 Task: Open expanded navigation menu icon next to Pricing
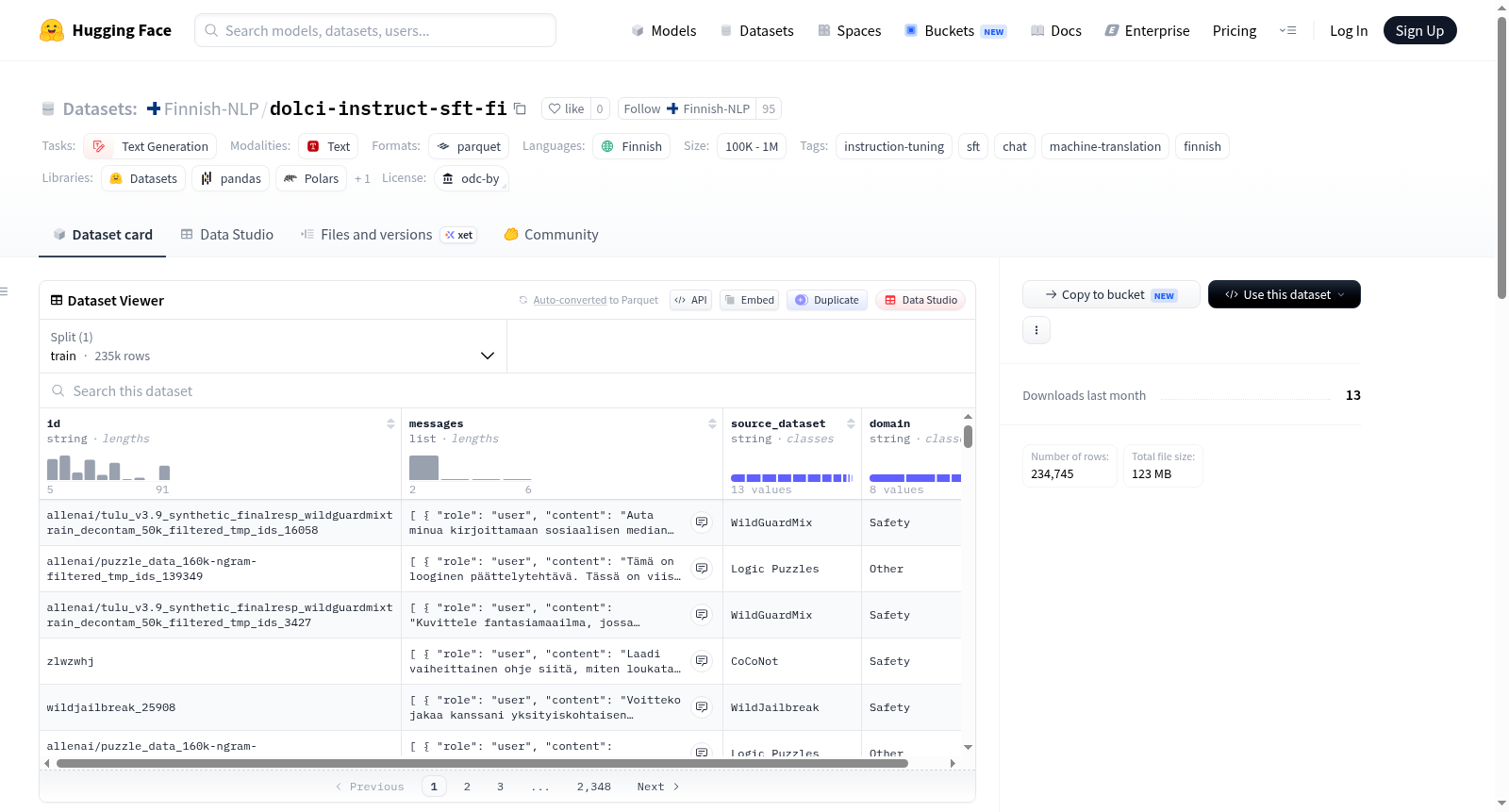point(1287,30)
